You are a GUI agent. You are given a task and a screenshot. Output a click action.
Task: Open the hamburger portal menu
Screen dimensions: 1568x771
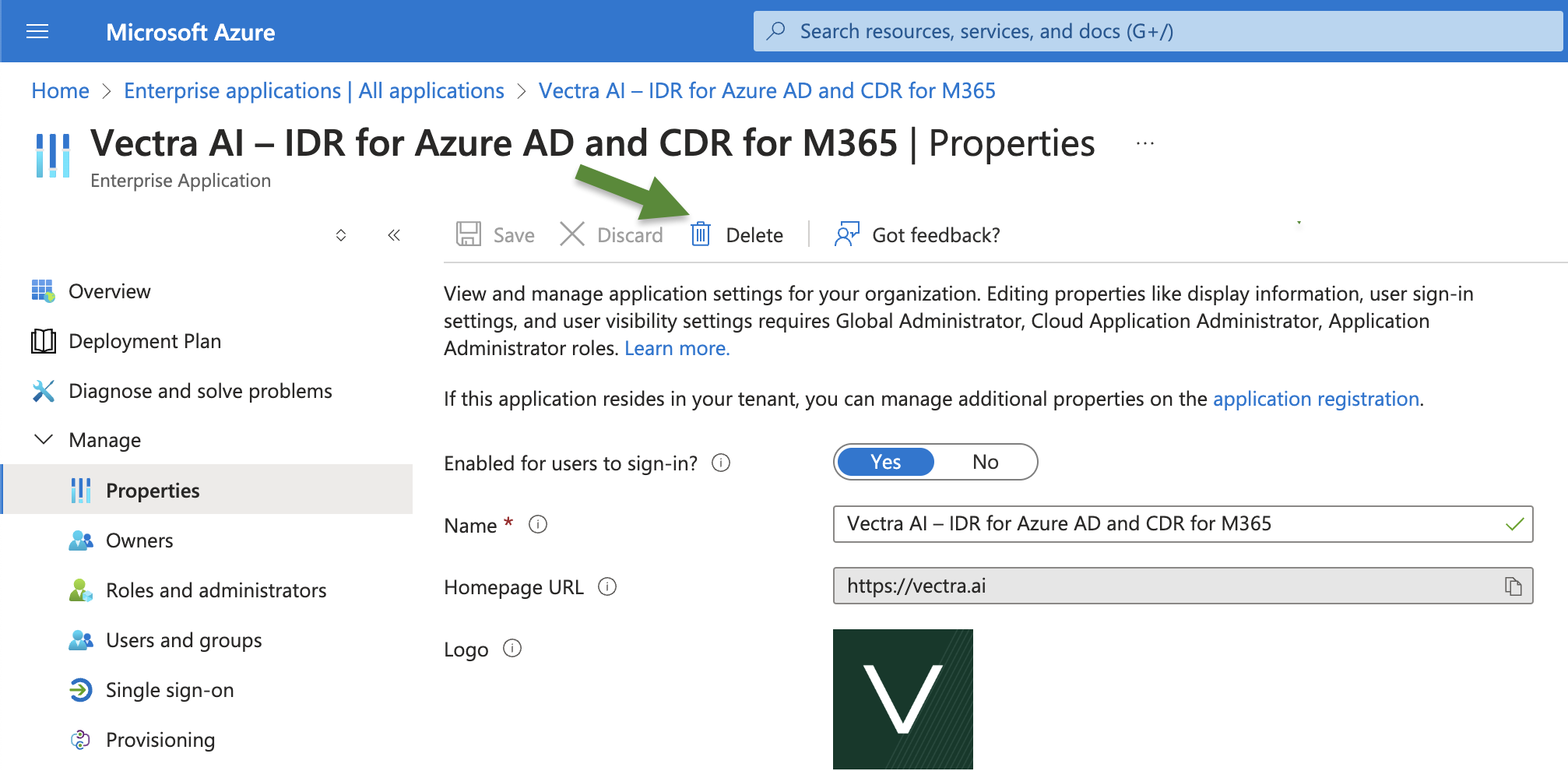(37, 31)
